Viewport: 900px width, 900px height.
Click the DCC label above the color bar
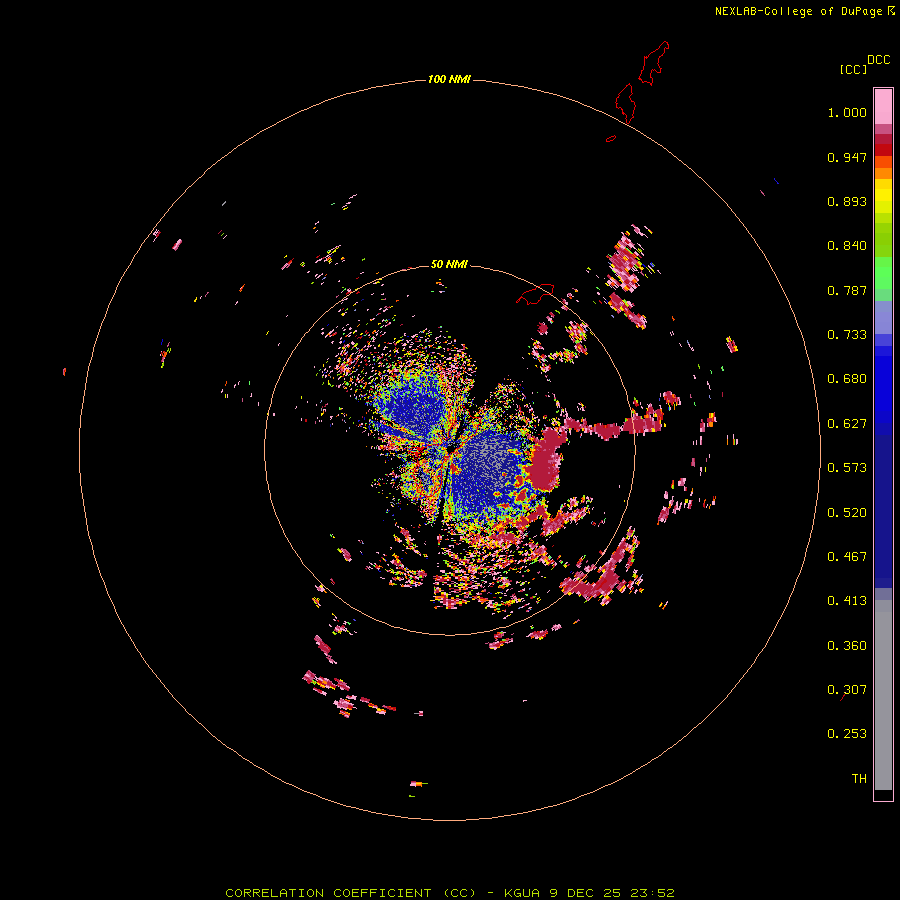(x=878, y=60)
